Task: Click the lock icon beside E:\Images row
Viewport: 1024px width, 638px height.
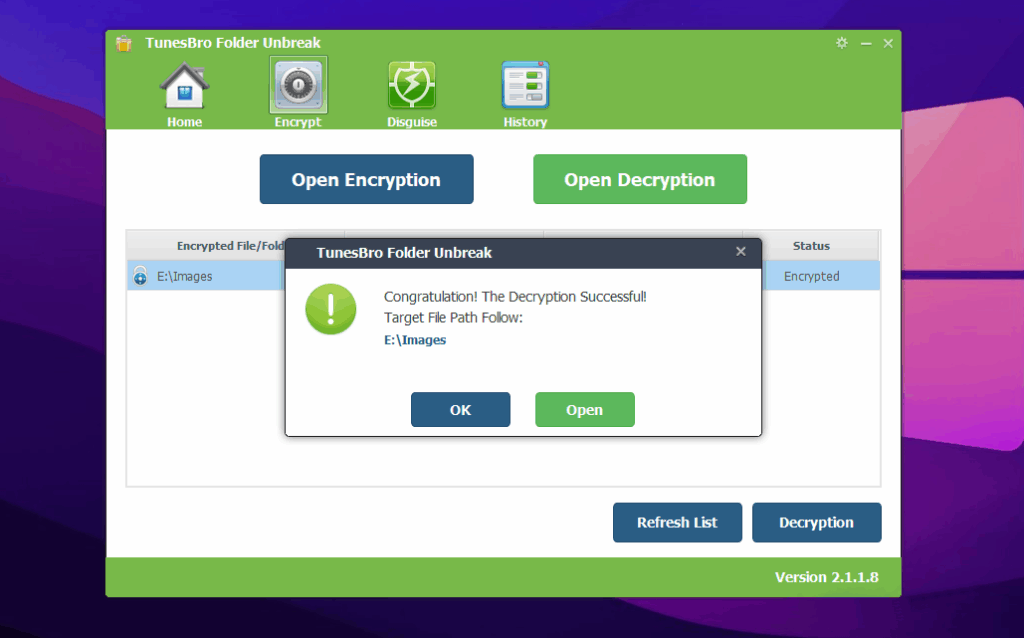Action: [x=140, y=276]
